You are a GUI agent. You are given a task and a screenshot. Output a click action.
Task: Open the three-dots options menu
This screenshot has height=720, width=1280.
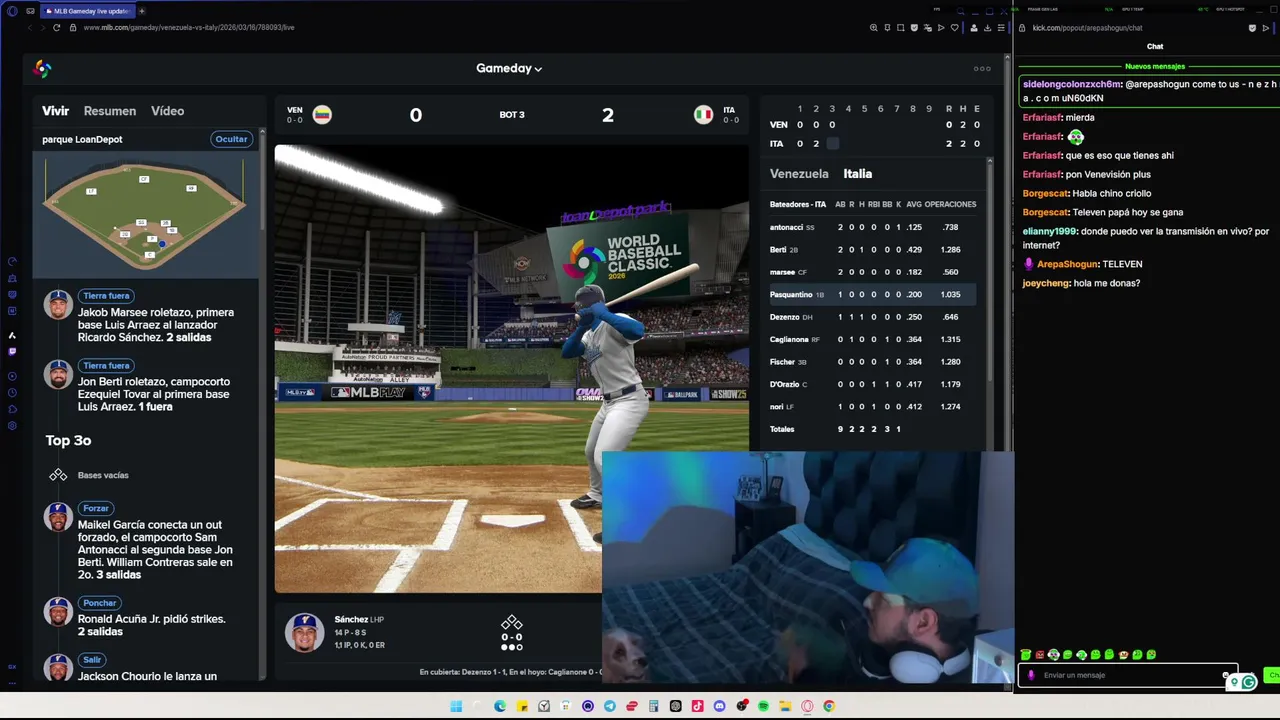(x=982, y=69)
